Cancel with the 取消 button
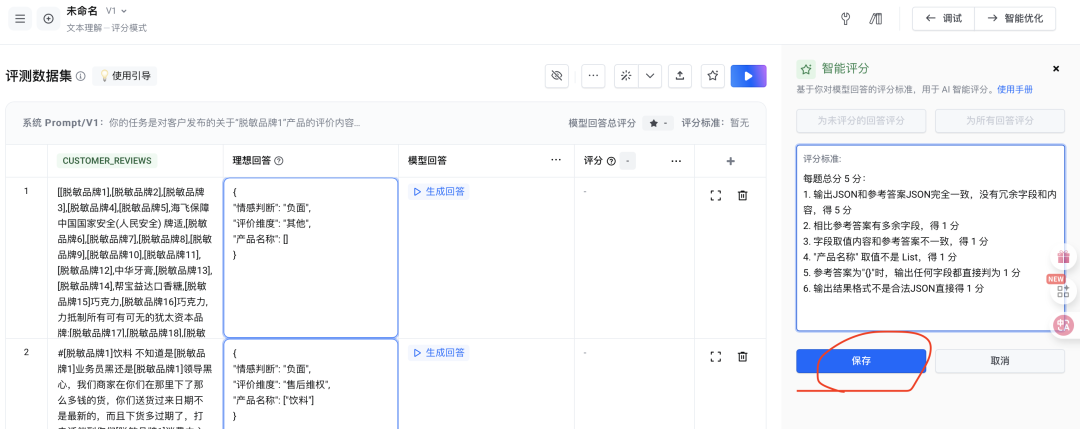Viewport: 1080px width, 429px height. (x=999, y=361)
